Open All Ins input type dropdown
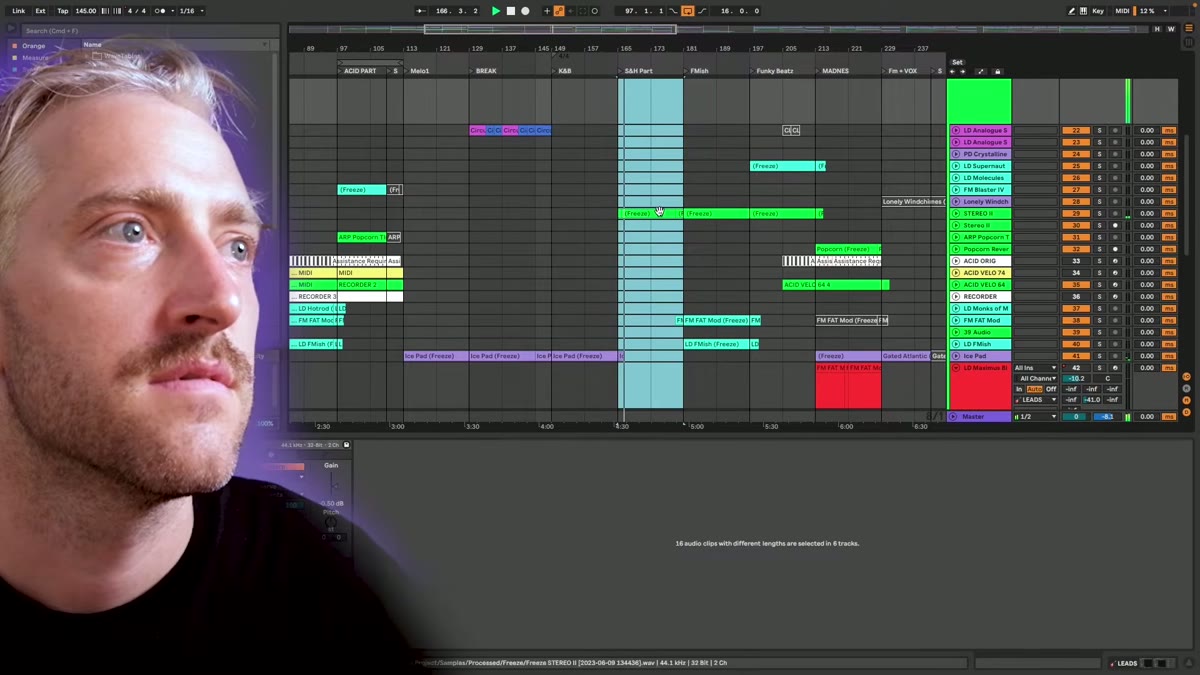Viewport: 1200px width, 675px height. click(1036, 368)
